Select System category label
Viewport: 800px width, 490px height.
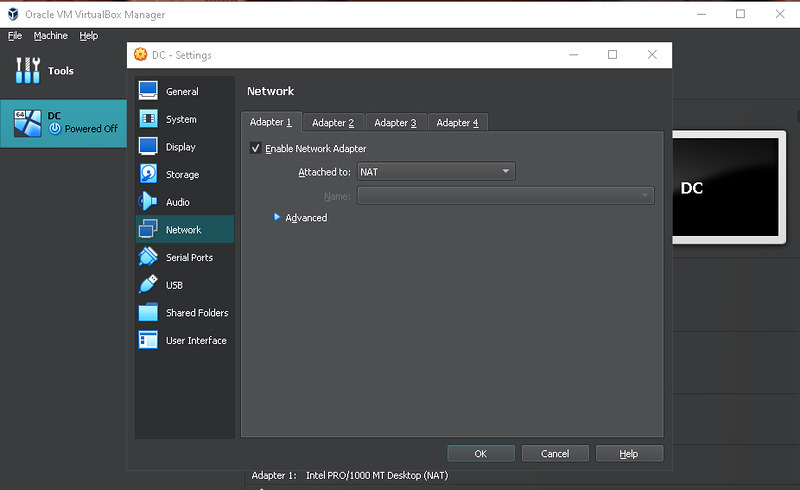(181, 119)
